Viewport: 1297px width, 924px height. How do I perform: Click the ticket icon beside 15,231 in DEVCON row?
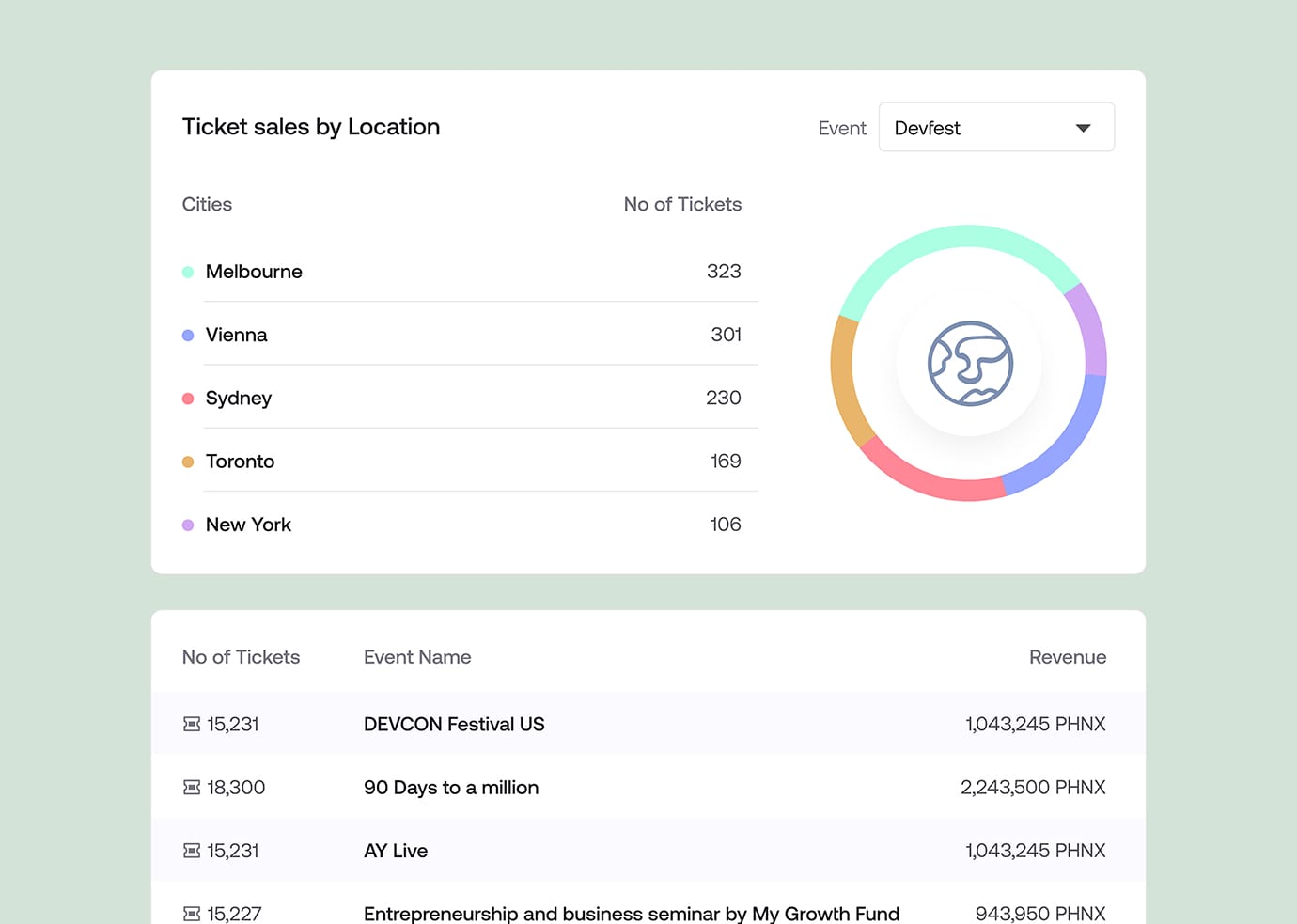click(192, 724)
